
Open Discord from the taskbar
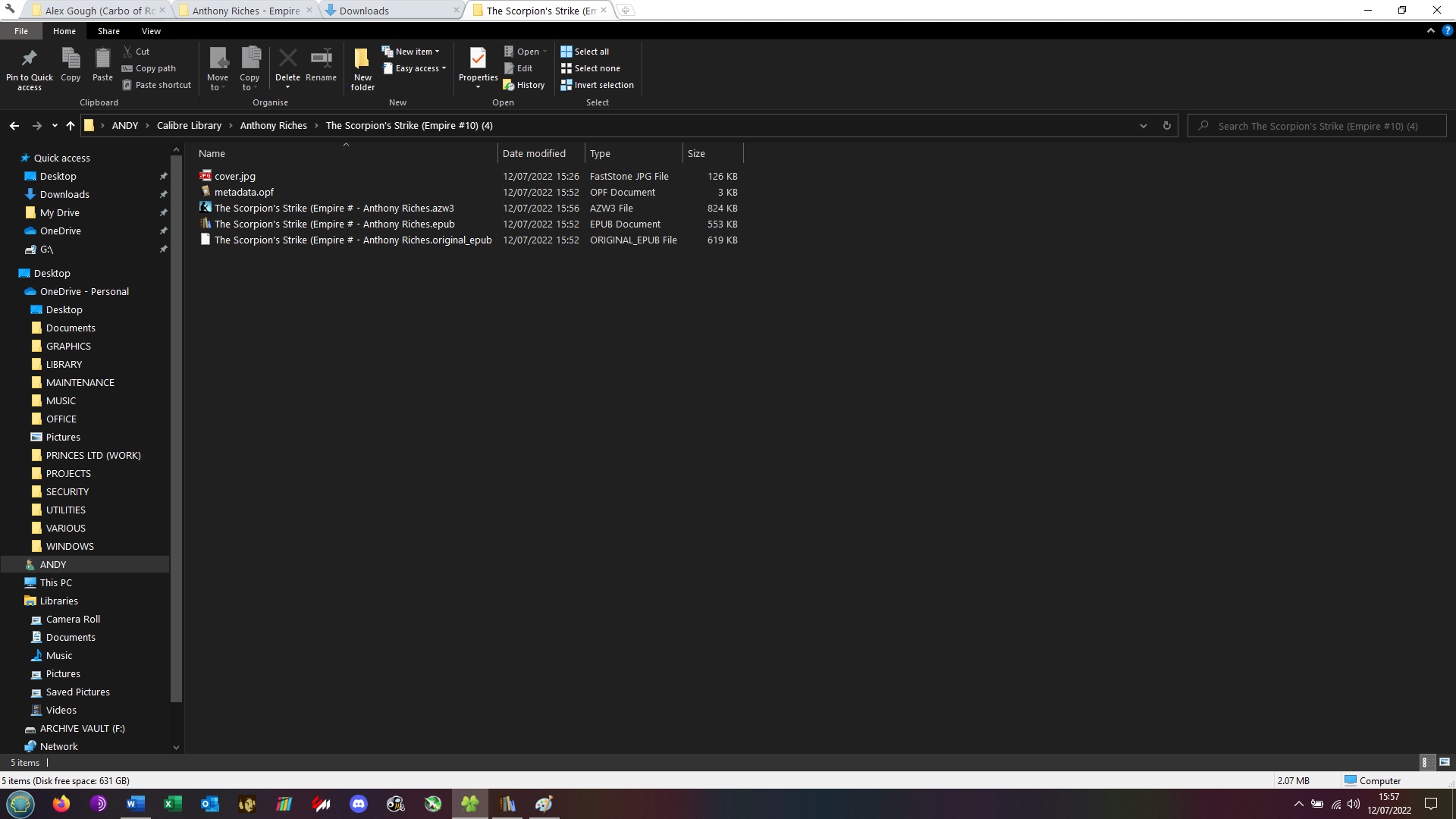pos(359,804)
